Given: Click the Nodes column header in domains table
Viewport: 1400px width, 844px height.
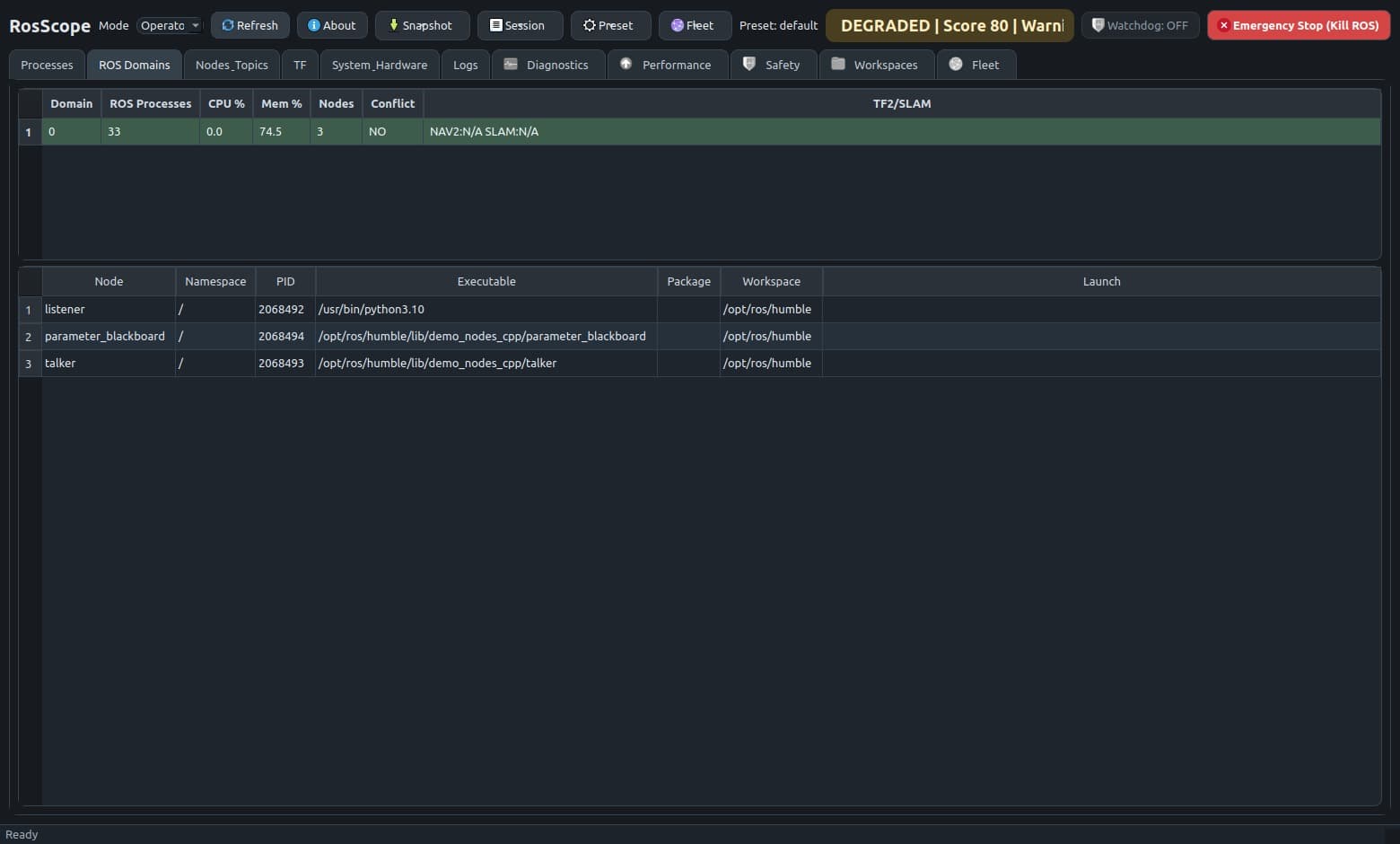Looking at the screenshot, I should (x=337, y=104).
